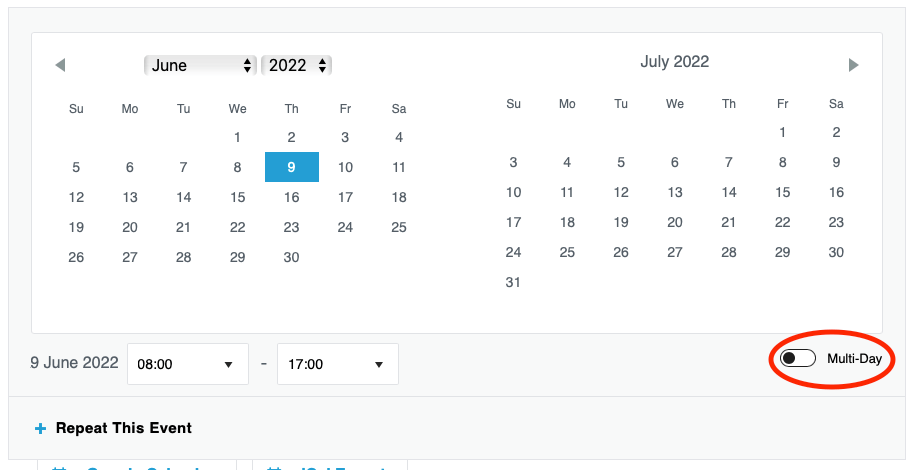The width and height of the screenshot is (916, 470).
Task: Expand the 08:00 start time dropdown
Action: pyautogui.click(x=188, y=364)
